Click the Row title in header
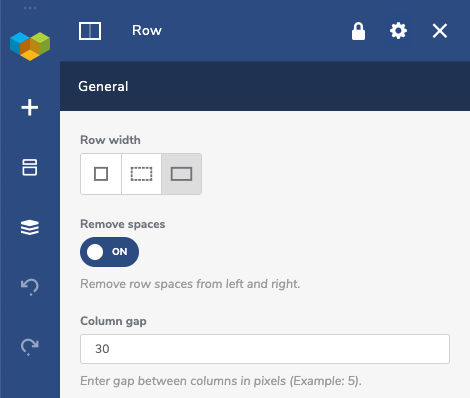This screenshot has width=470, height=398. tap(147, 31)
